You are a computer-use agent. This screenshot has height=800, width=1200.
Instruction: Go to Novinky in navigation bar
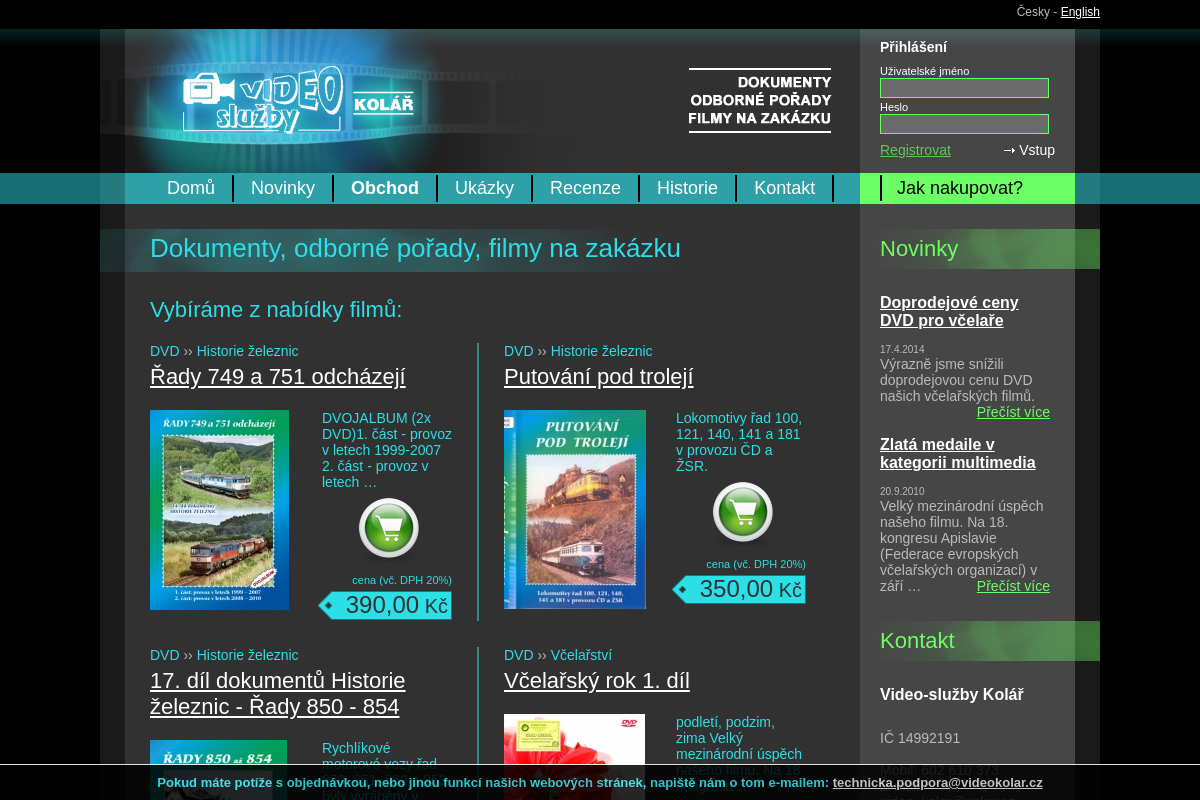[283, 188]
